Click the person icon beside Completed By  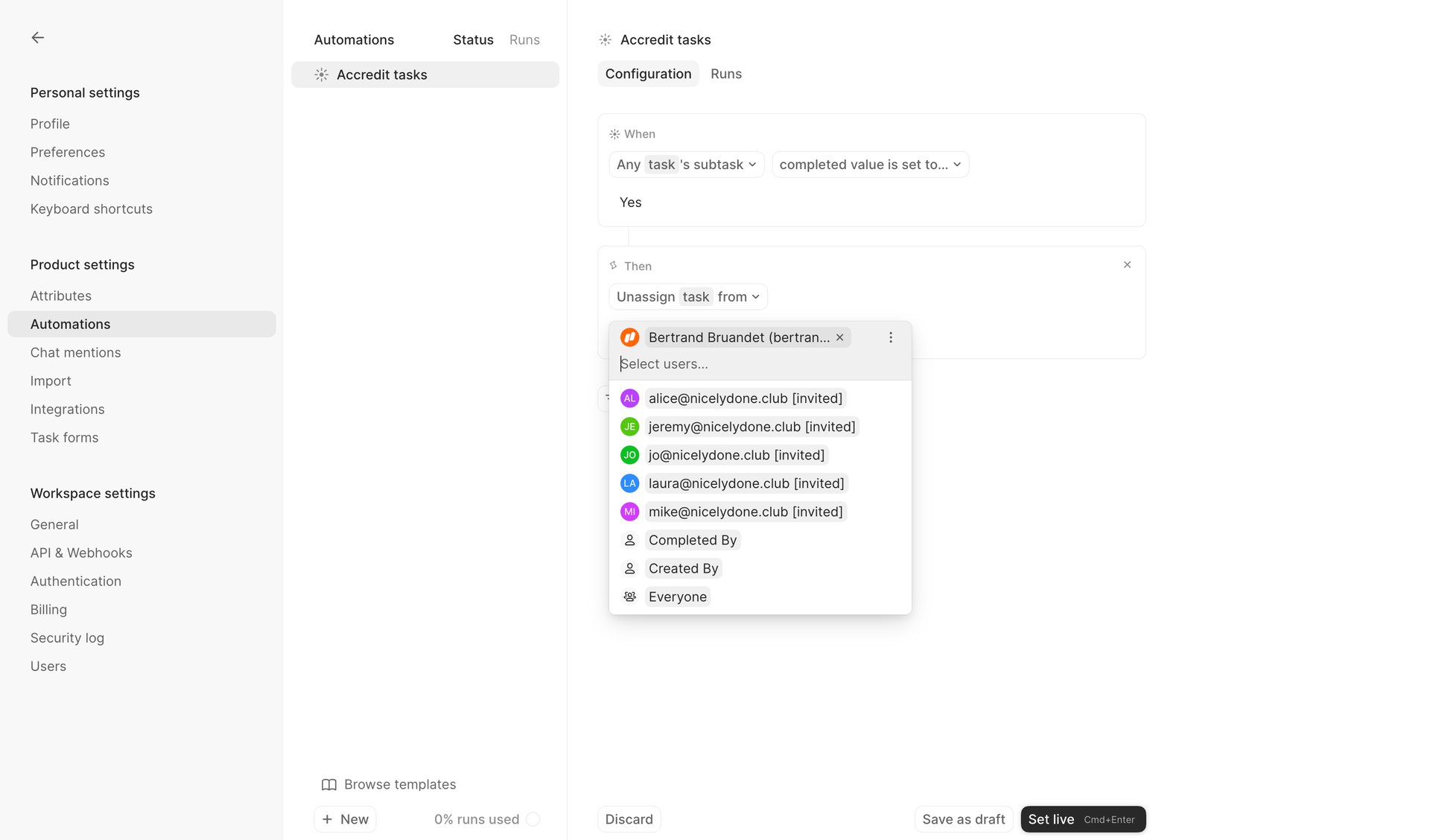point(629,539)
